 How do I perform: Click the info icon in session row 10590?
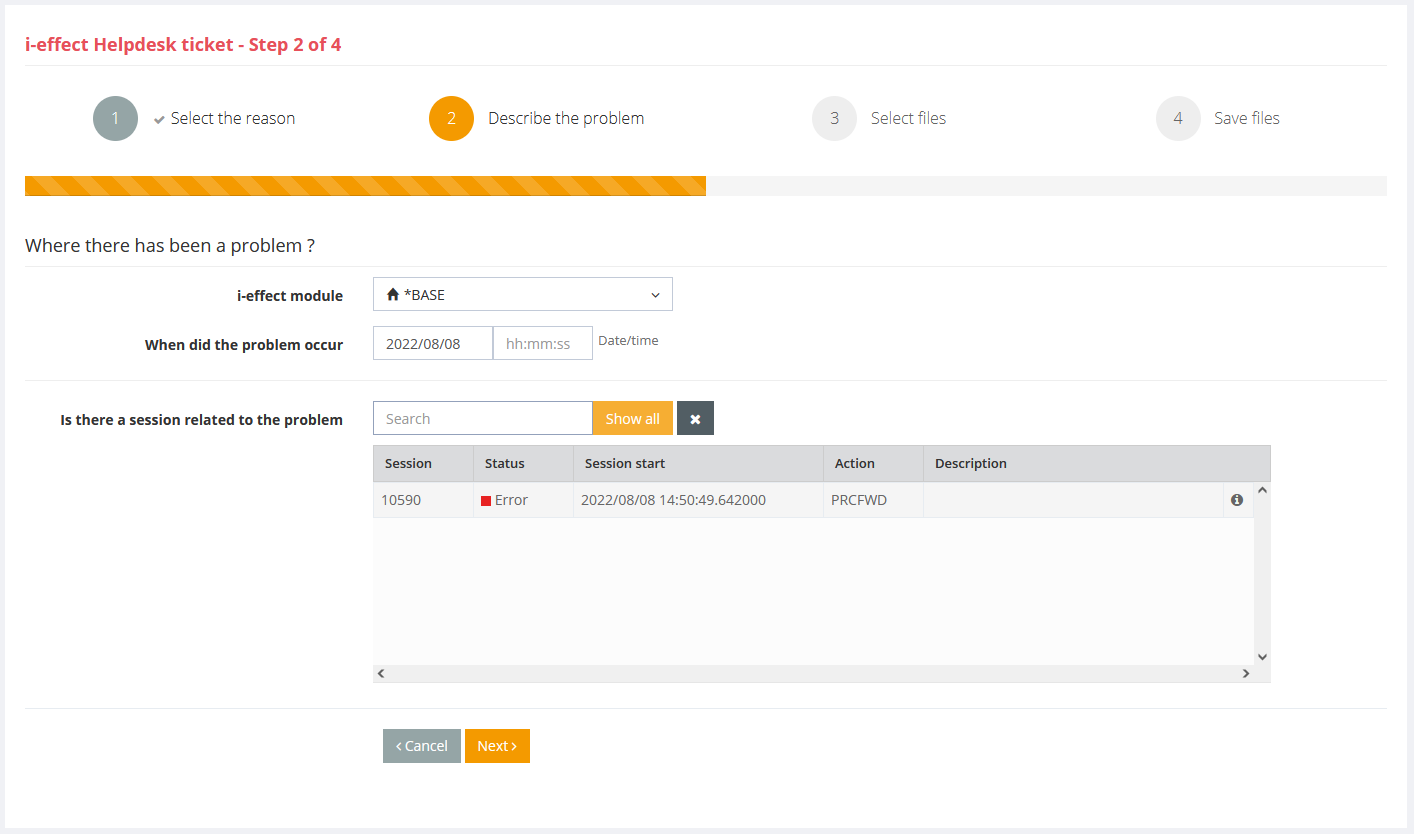pos(1237,500)
